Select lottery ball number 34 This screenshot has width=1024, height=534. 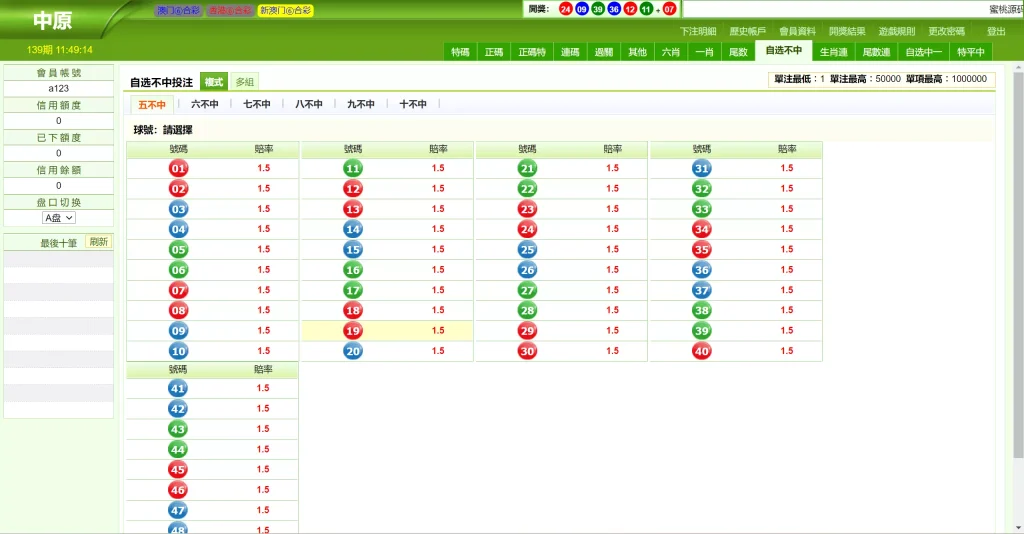click(x=701, y=229)
